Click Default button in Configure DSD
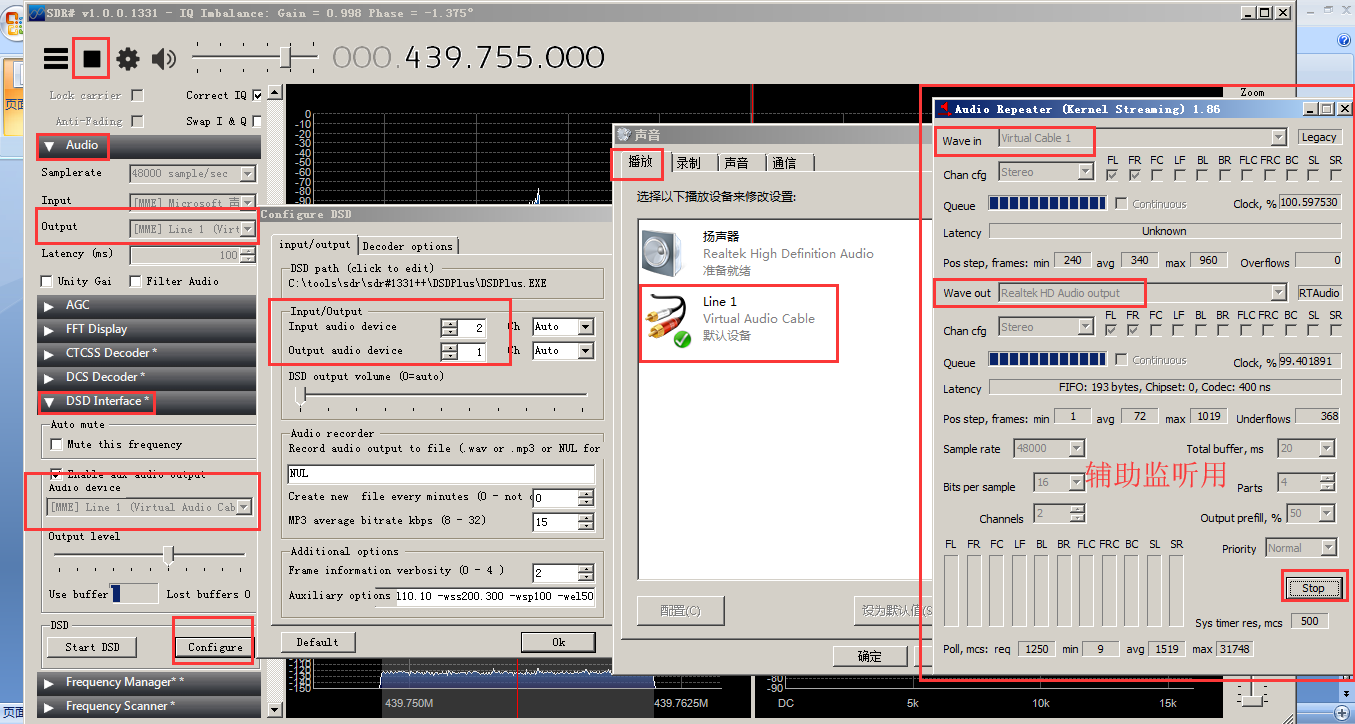The height and width of the screenshot is (724, 1355). [x=318, y=642]
